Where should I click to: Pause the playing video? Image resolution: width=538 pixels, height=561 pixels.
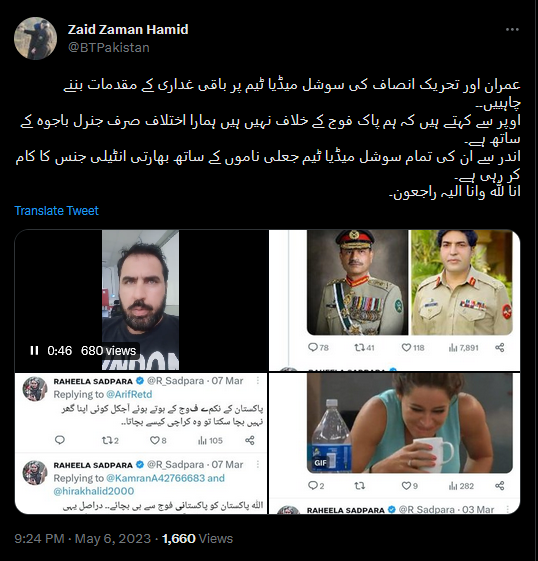tap(34, 351)
